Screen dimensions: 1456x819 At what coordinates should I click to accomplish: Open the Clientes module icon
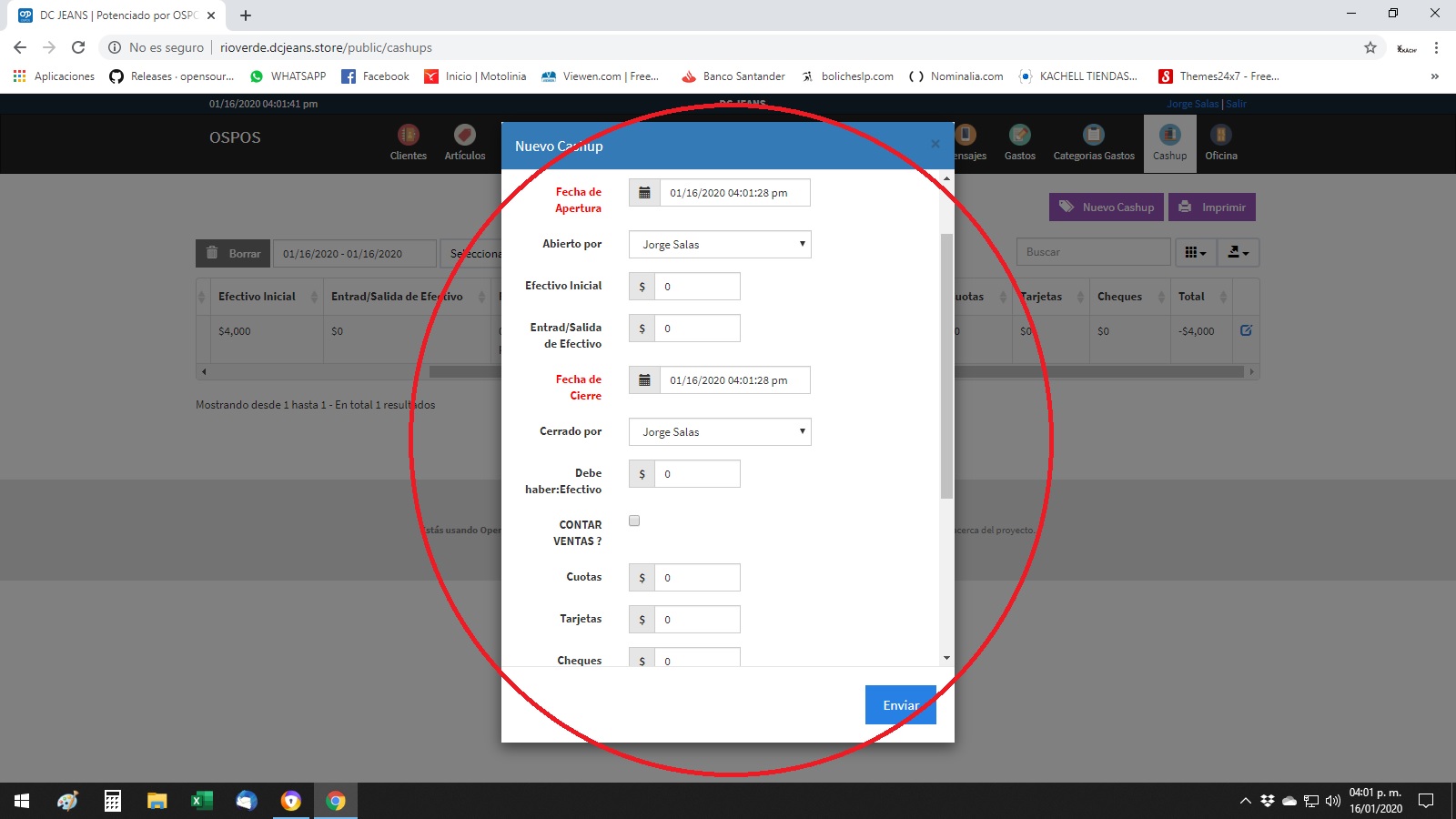pyautogui.click(x=408, y=141)
